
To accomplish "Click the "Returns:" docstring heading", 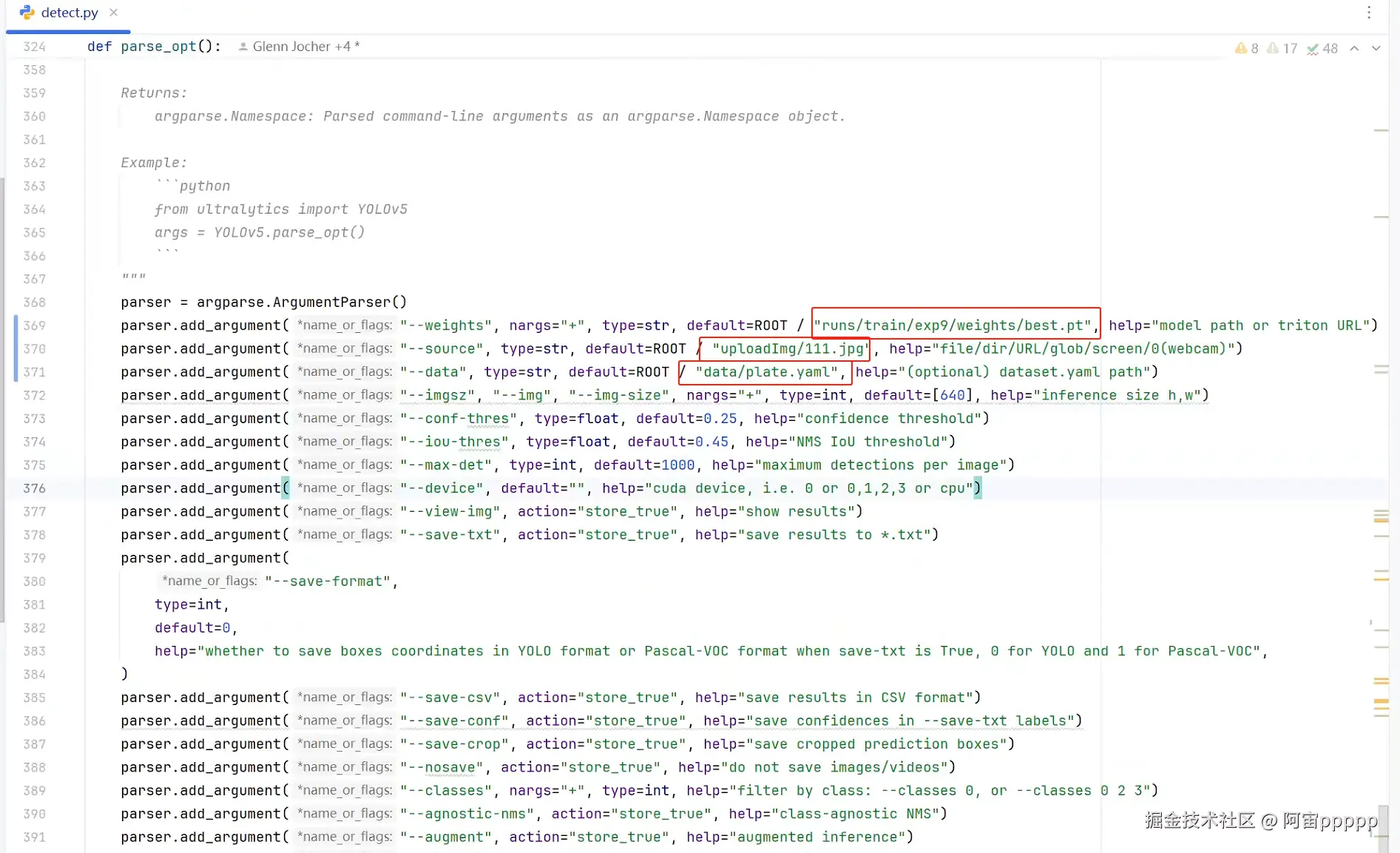I will tap(154, 93).
